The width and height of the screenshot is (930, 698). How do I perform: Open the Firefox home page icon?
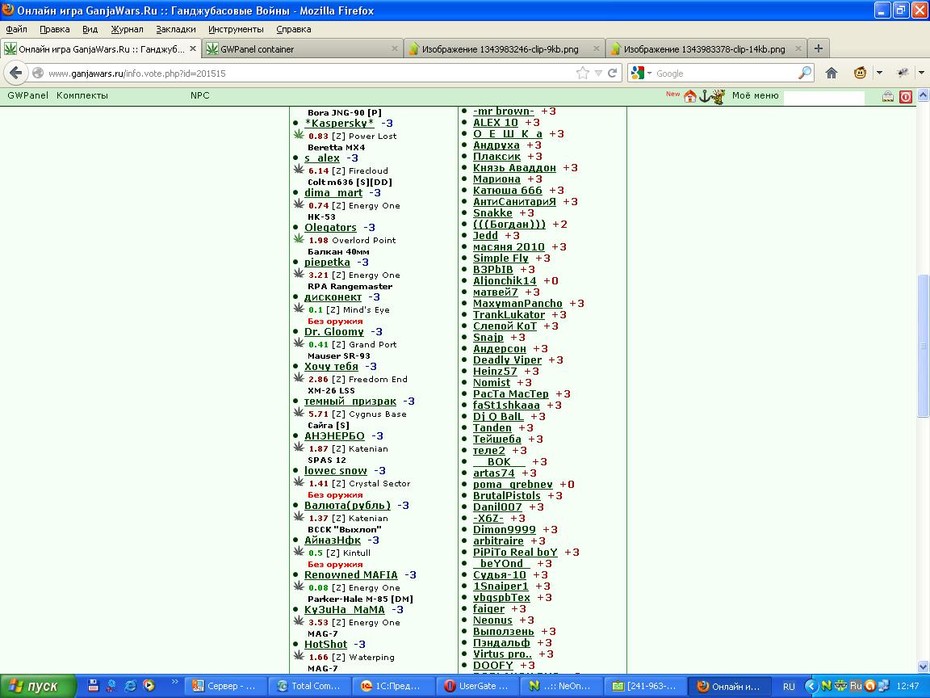832,73
